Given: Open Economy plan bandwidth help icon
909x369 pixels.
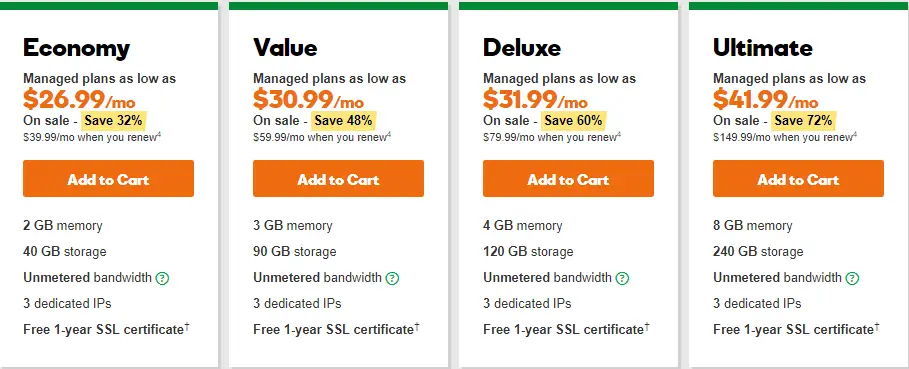Looking at the screenshot, I should (x=162, y=278).
